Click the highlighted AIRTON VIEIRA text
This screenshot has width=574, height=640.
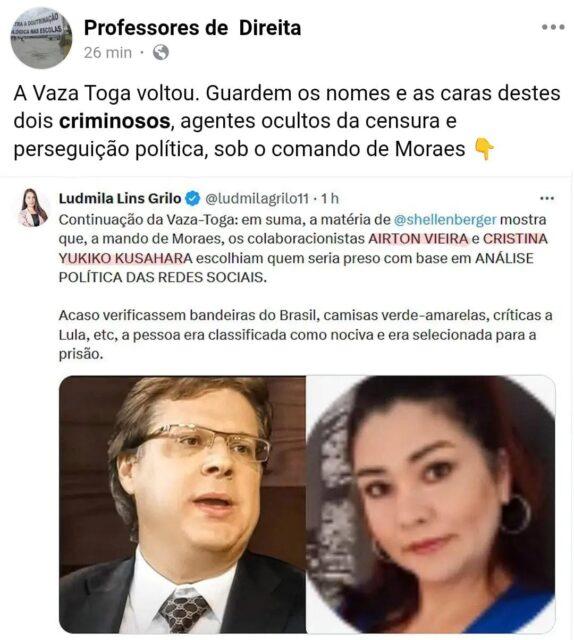click(418, 239)
